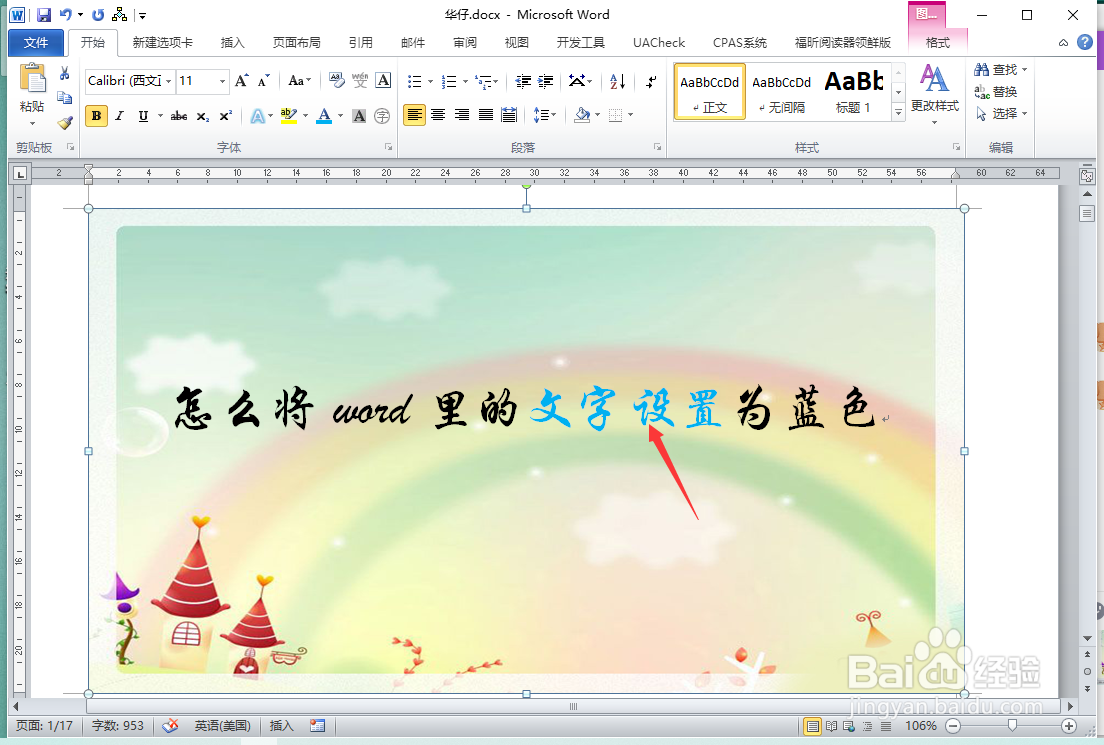Click the Clear Formatting icon

(337, 81)
